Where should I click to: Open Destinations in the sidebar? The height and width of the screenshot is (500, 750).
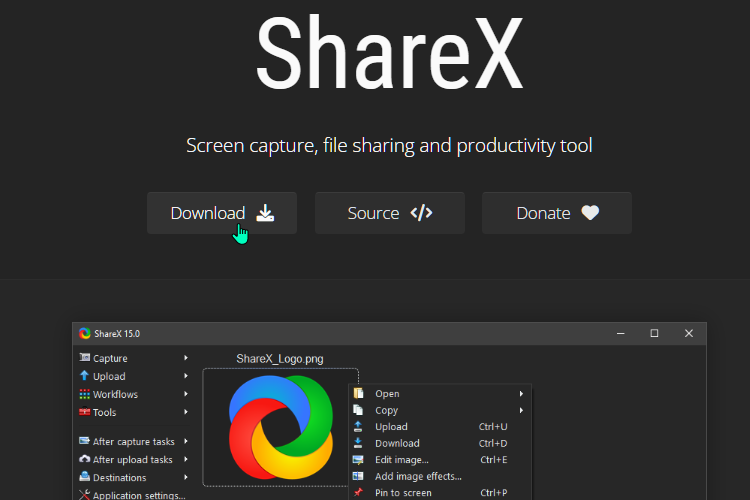(x=134, y=478)
